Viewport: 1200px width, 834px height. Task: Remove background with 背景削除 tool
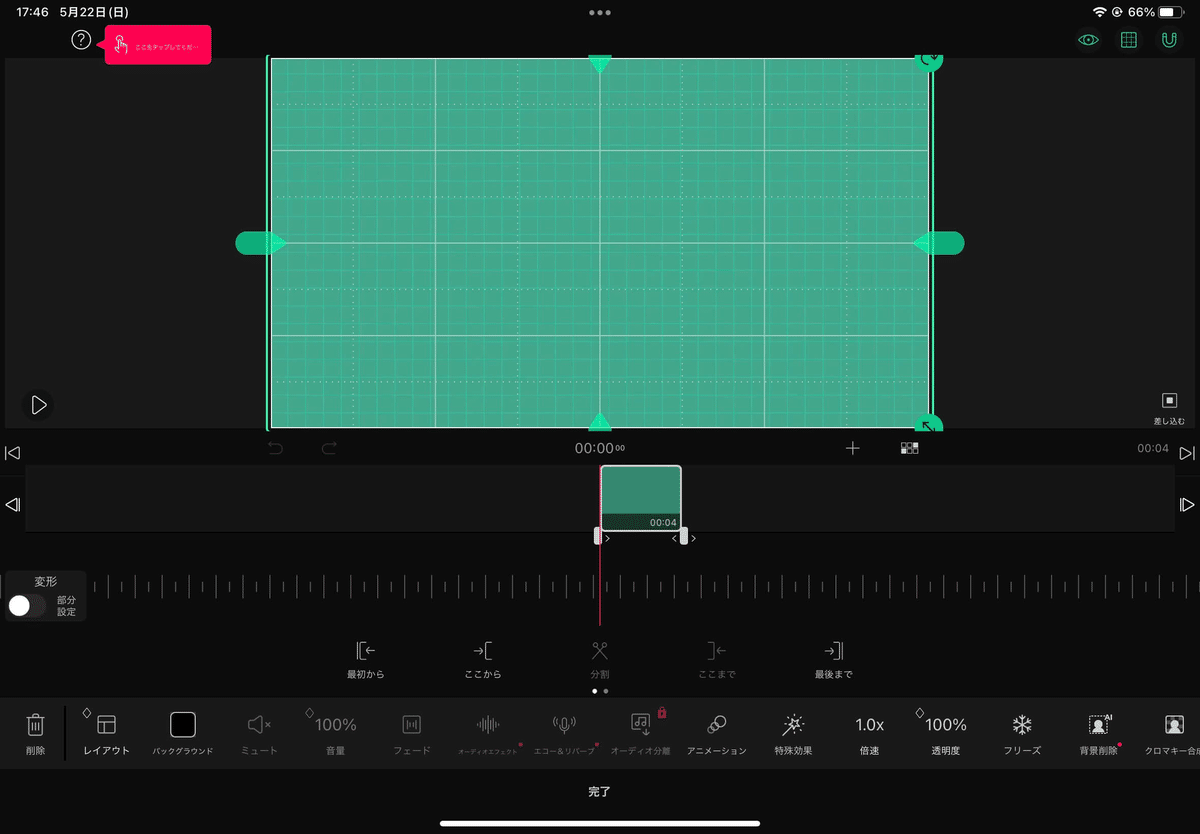tap(1097, 733)
